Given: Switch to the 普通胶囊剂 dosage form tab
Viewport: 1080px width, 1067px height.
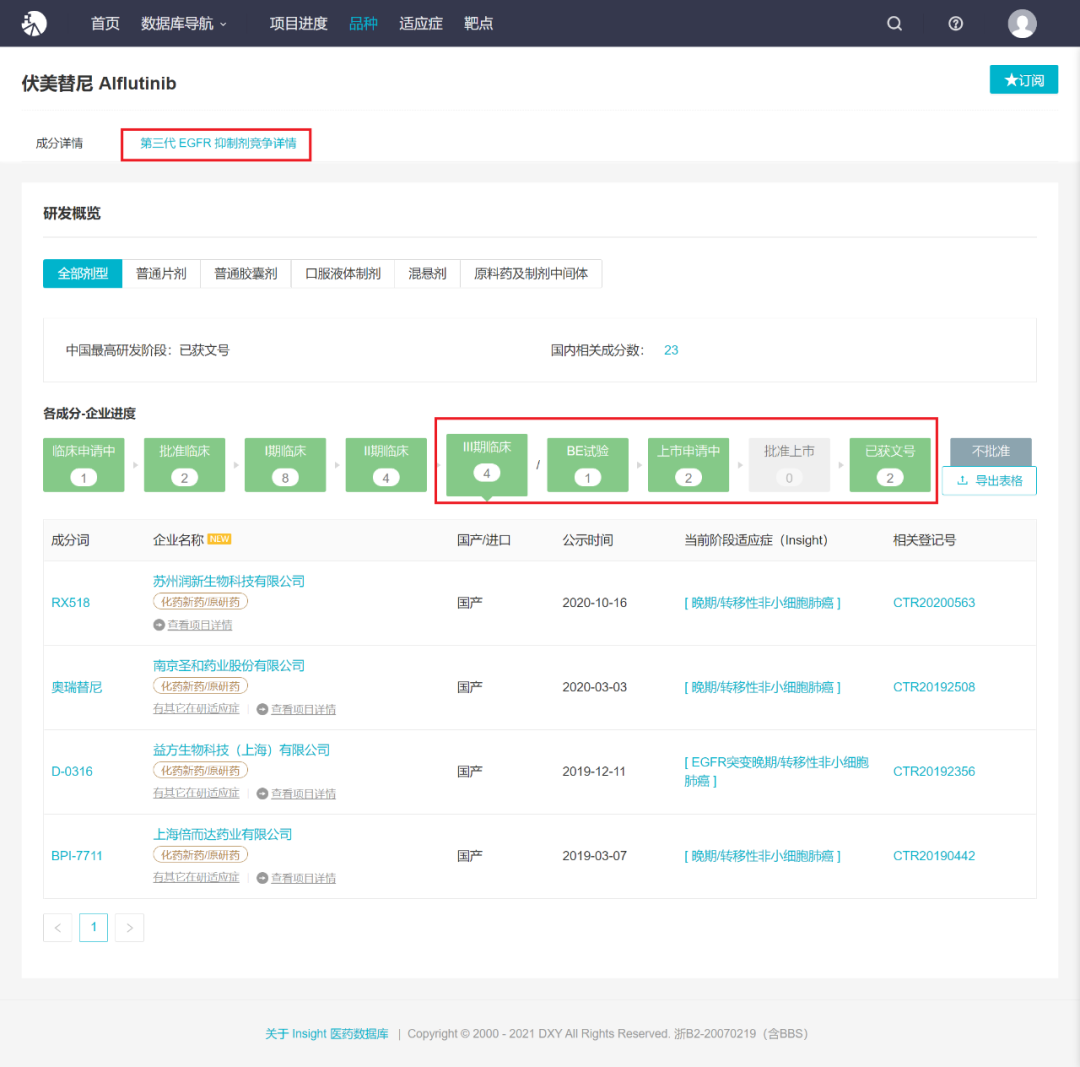Looking at the screenshot, I should 245,273.
